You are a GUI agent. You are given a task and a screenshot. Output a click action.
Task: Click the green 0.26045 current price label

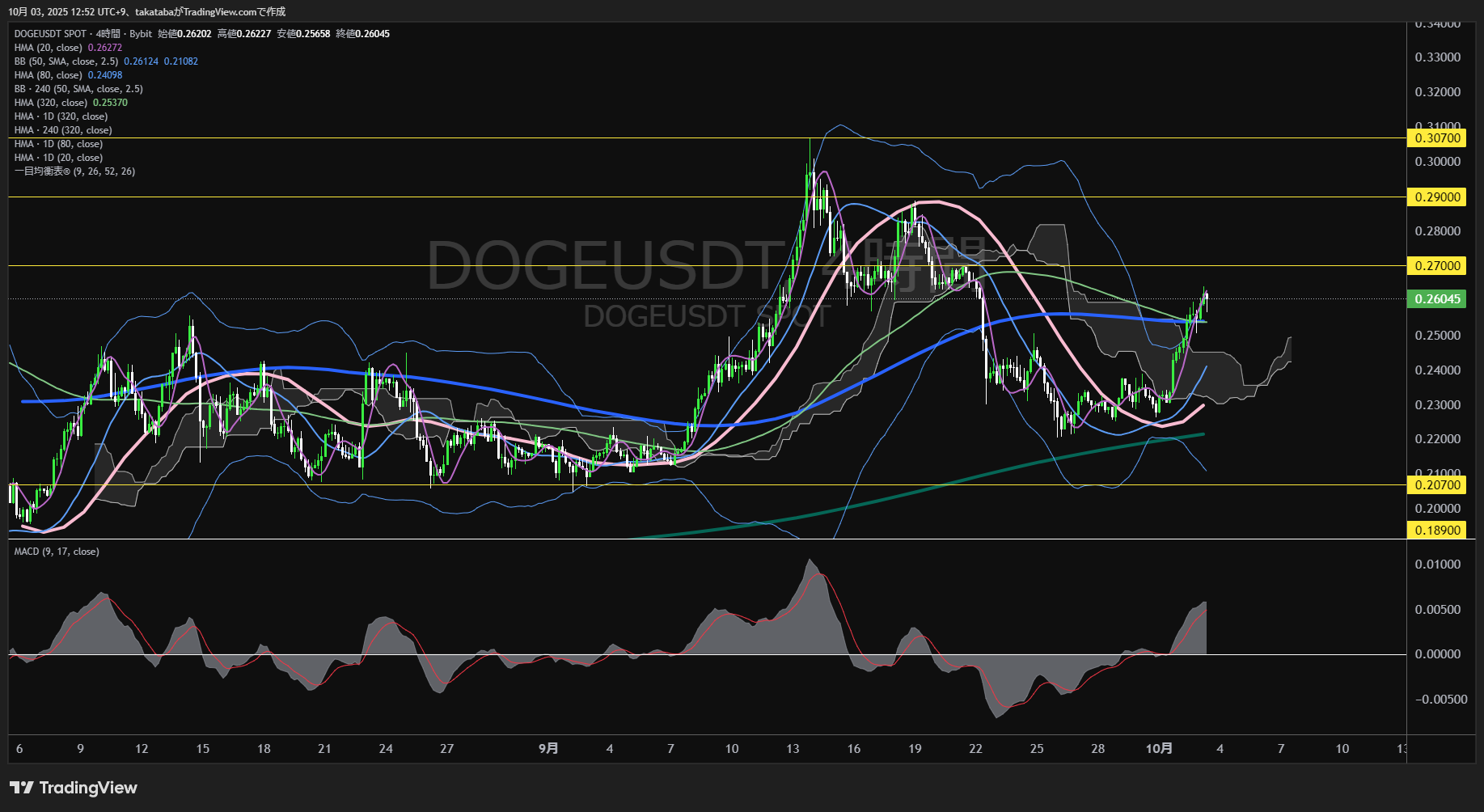[x=1437, y=299]
